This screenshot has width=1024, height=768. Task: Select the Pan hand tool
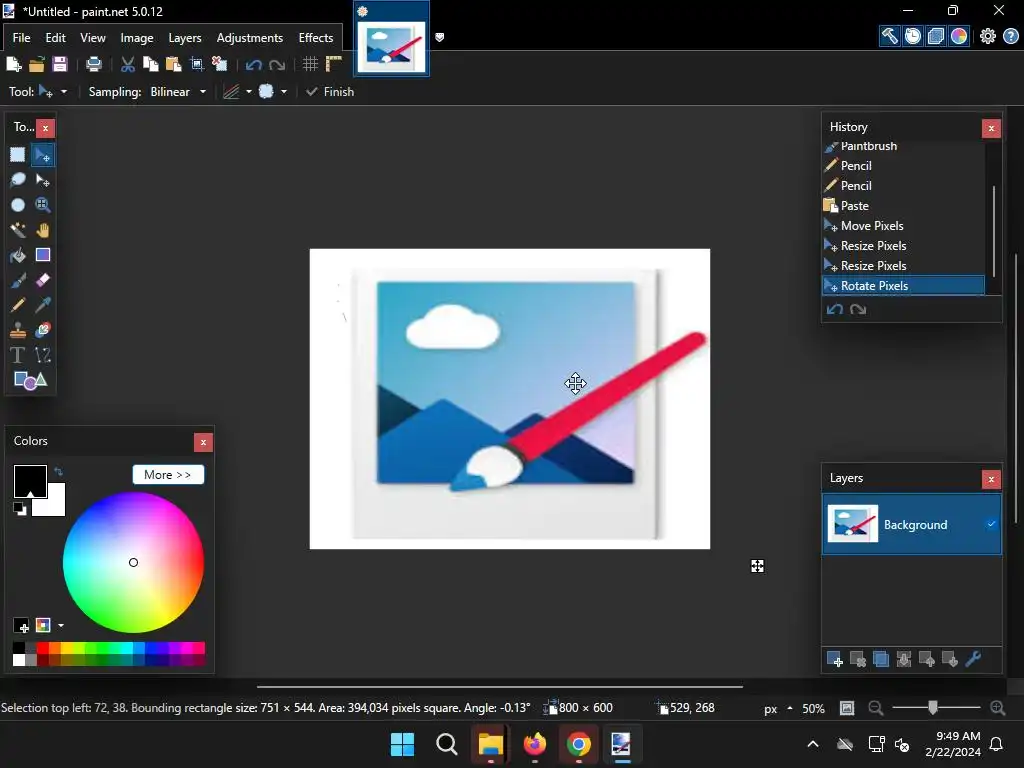point(42,230)
